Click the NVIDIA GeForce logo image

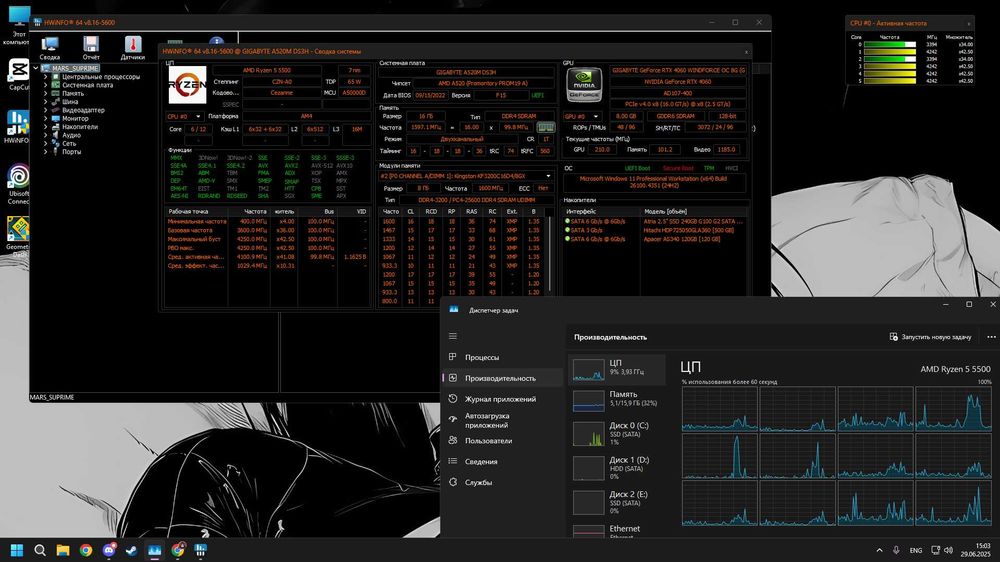click(584, 84)
